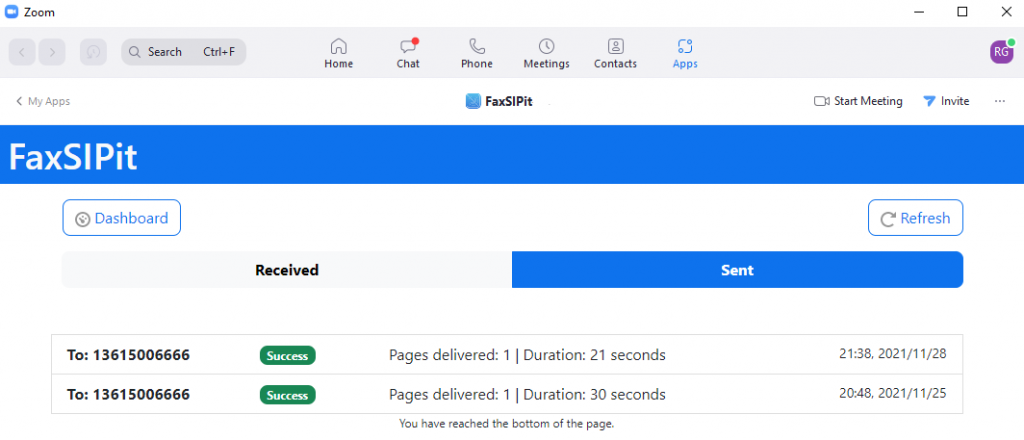The image size is (1024, 440).
Task: Go to the Phone tab
Action: [476, 47]
